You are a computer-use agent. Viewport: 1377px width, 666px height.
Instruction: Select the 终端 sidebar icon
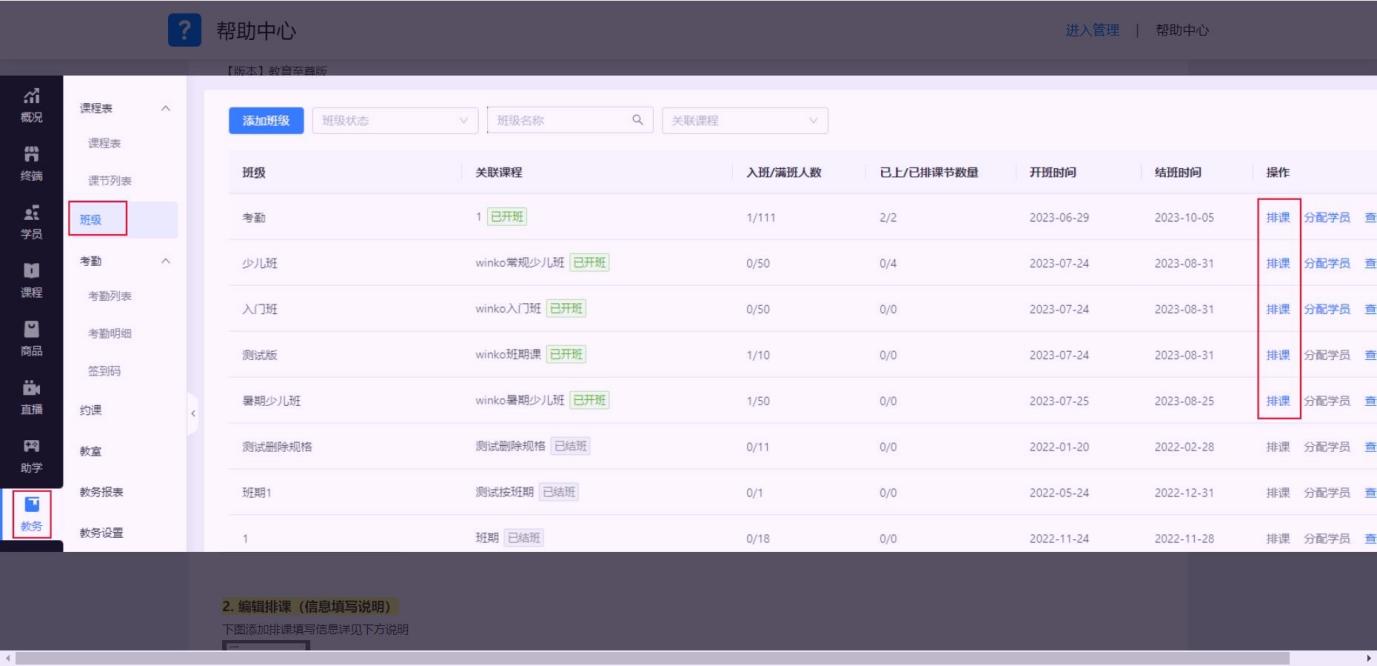[x=31, y=162]
